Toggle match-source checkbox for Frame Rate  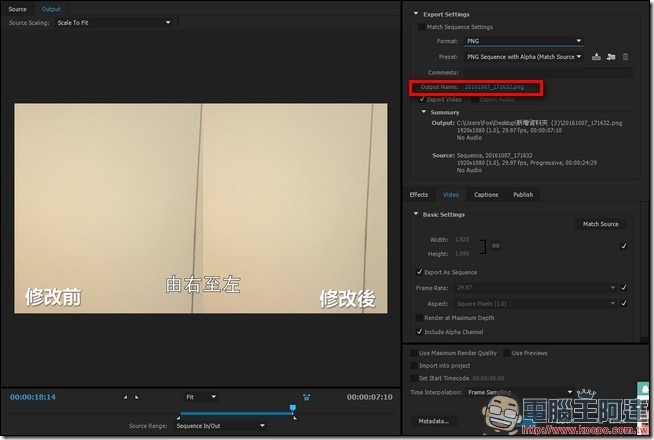coord(624,287)
